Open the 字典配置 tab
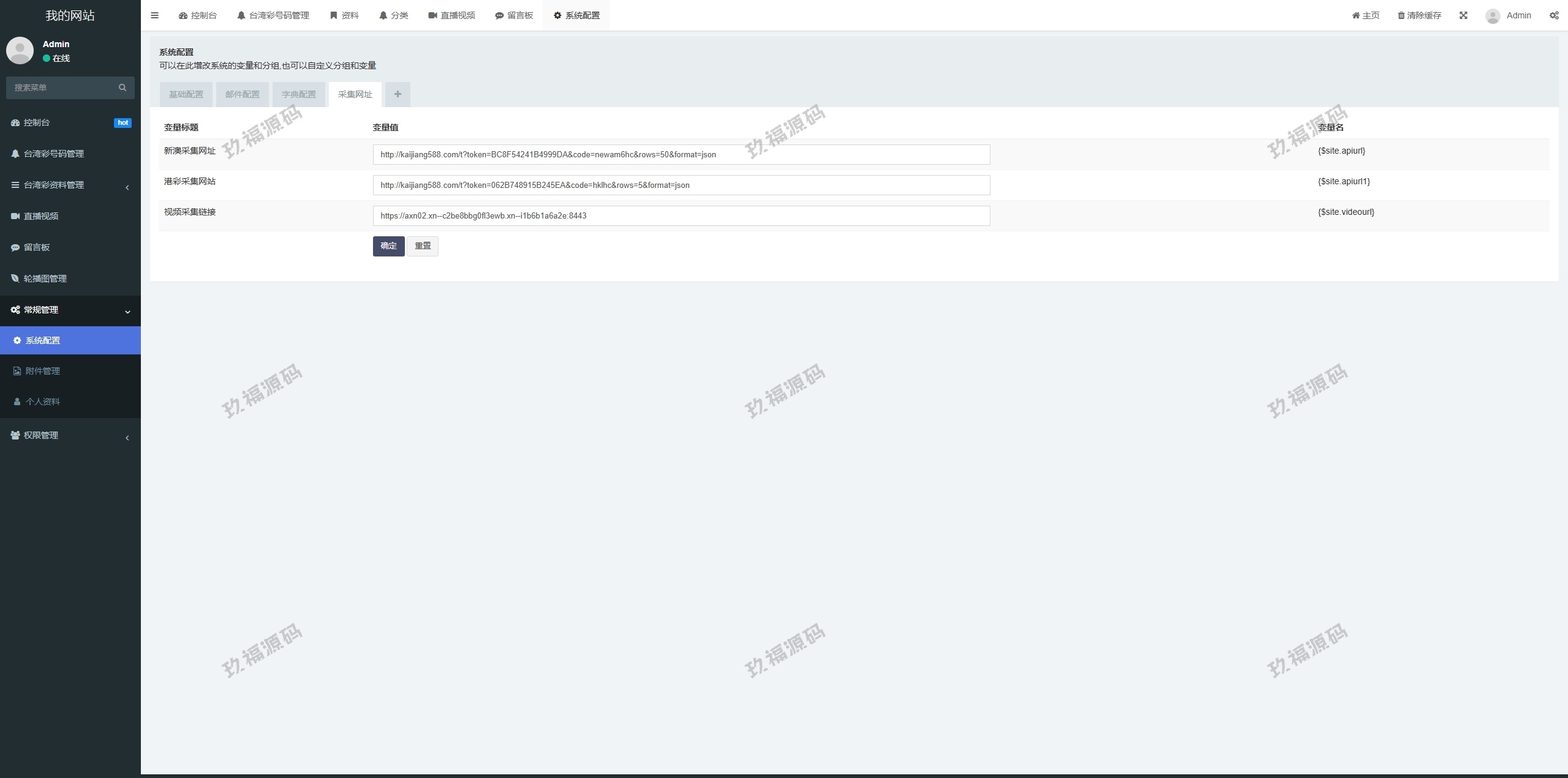 coord(299,94)
